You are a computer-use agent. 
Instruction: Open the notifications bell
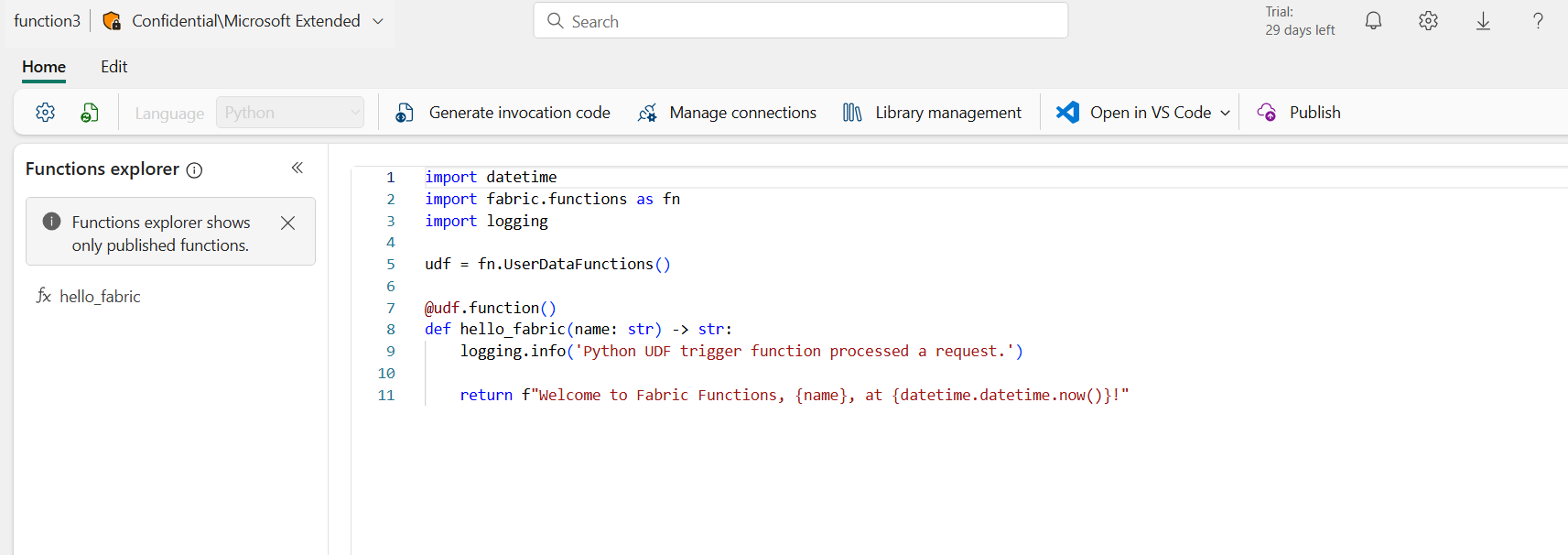click(1373, 21)
